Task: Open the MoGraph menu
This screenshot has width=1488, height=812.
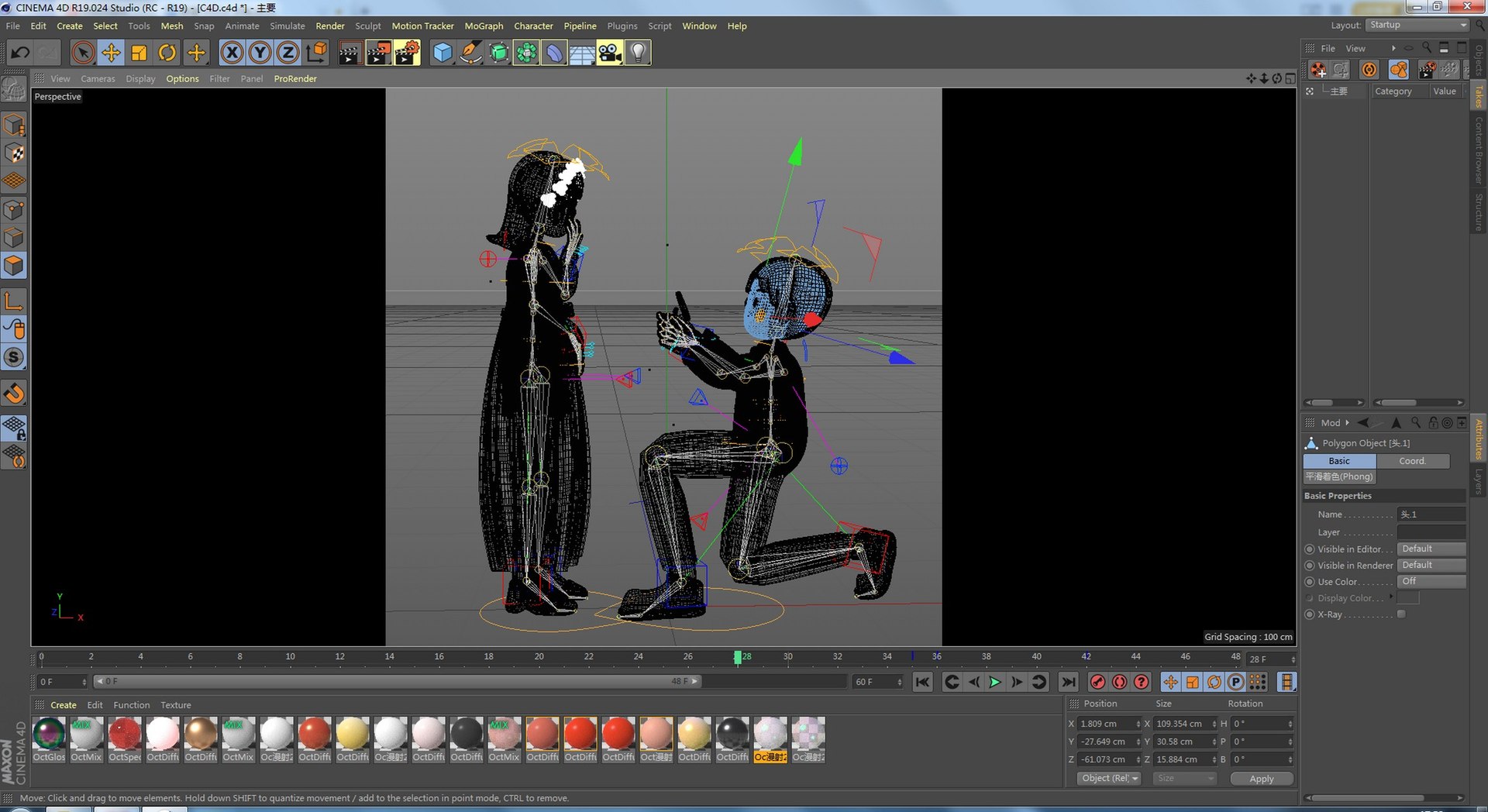Action: (x=484, y=26)
